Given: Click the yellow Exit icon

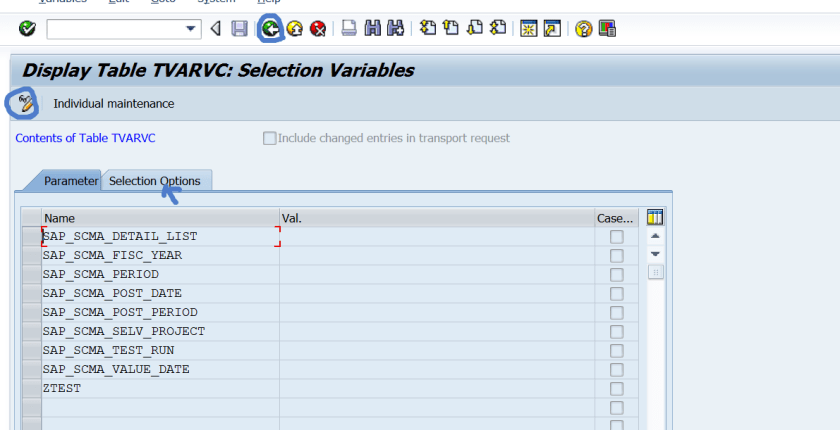Looking at the screenshot, I should 294,29.
